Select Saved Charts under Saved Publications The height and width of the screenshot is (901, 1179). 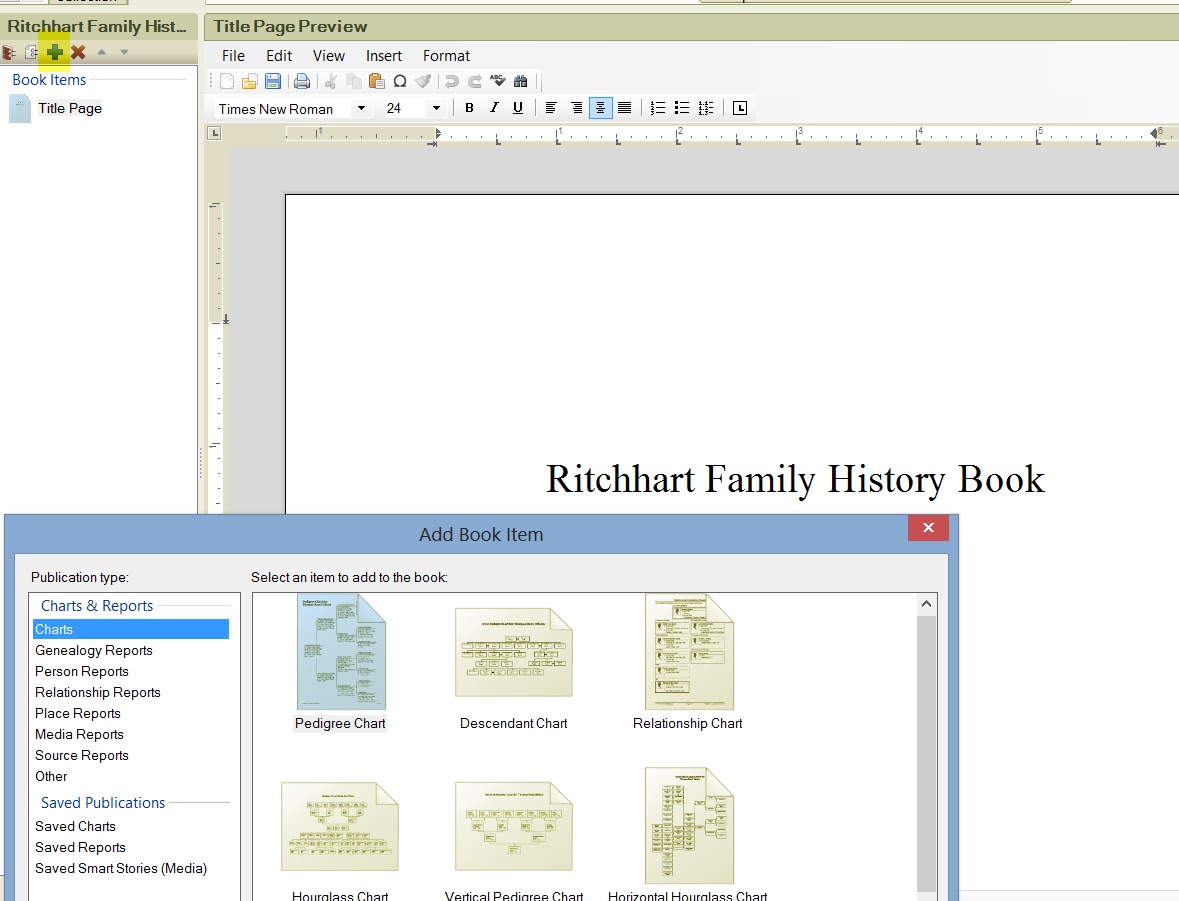pos(75,827)
